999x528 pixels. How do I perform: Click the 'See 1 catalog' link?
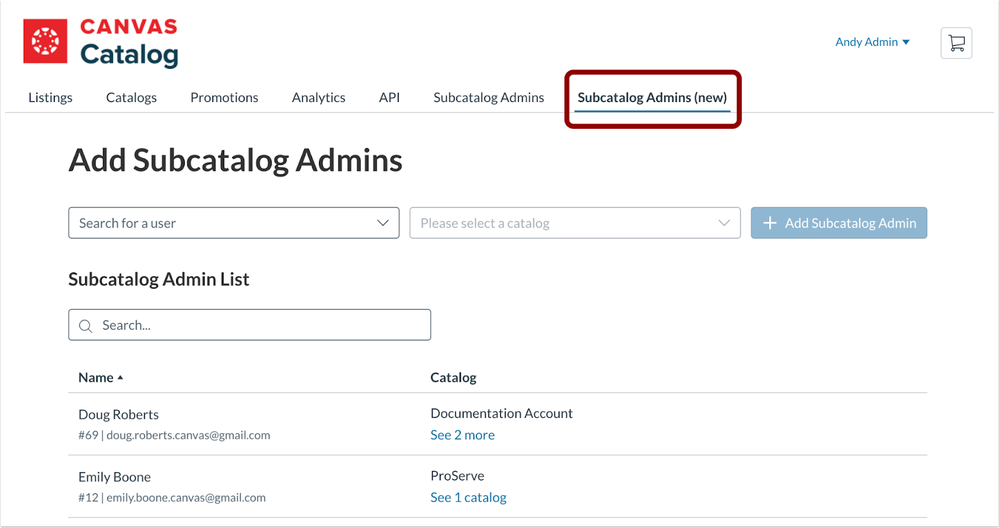pyautogui.click(x=468, y=497)
